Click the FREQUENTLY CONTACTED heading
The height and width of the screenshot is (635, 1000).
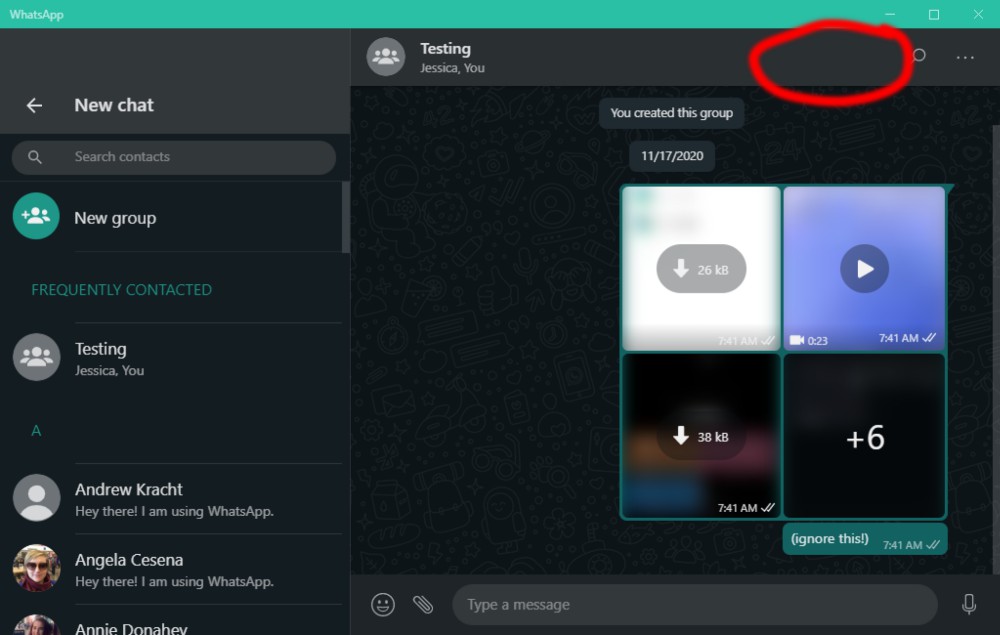click(x=121, y=290)
